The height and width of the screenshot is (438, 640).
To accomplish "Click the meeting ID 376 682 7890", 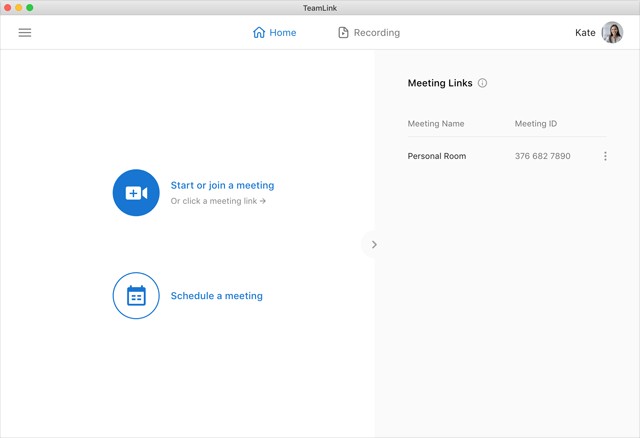I will tap(542, 156).
